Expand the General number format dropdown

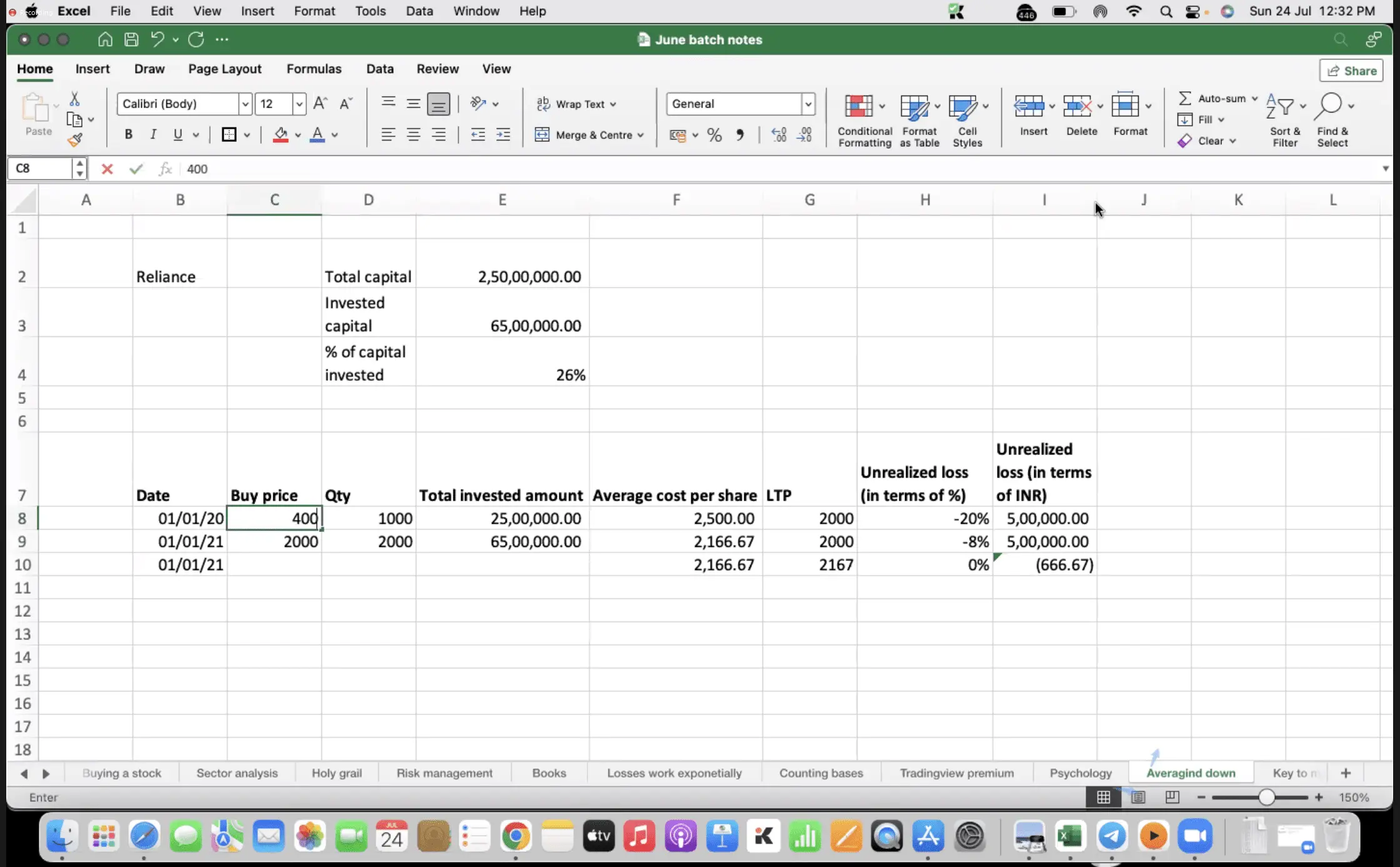coord(808,104)
